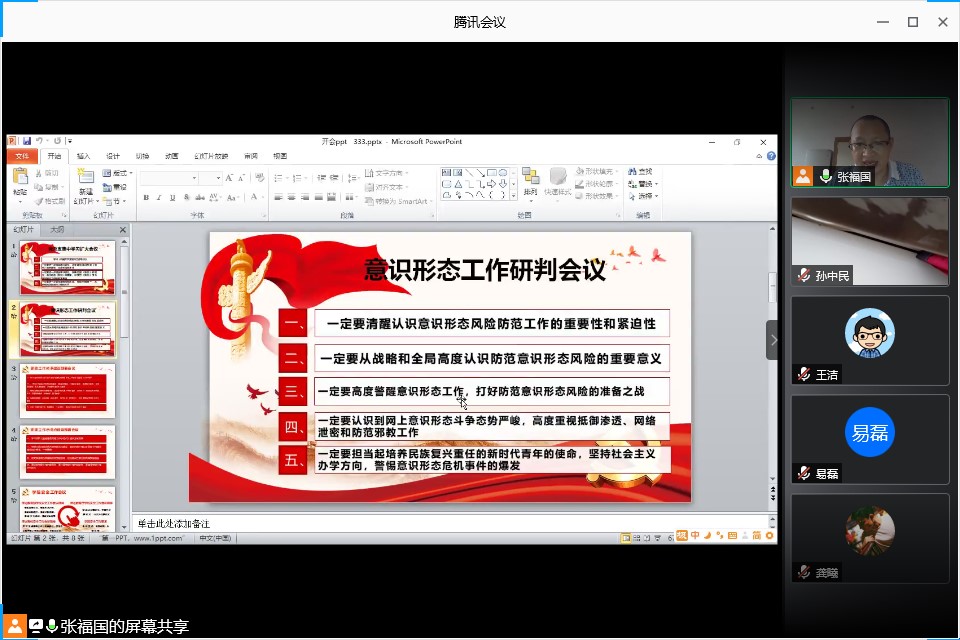Expand the Replace (替换) dropdown arrow
This screenshot has height=640, width=960.
coord(657,184)
